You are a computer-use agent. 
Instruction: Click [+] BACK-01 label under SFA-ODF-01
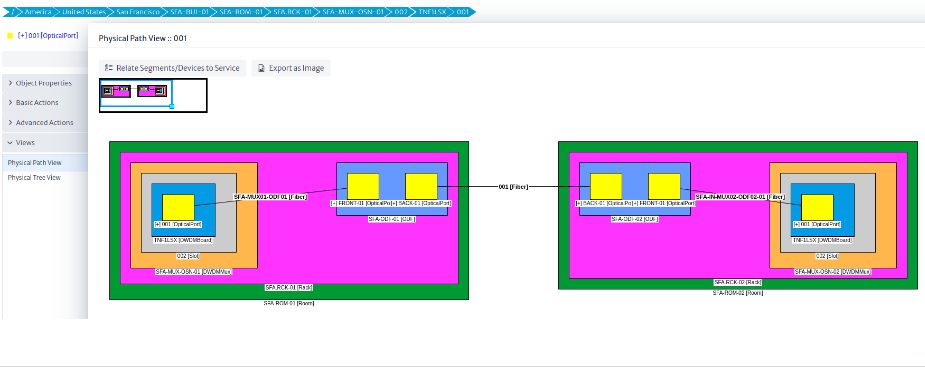(x=421, y=203)
